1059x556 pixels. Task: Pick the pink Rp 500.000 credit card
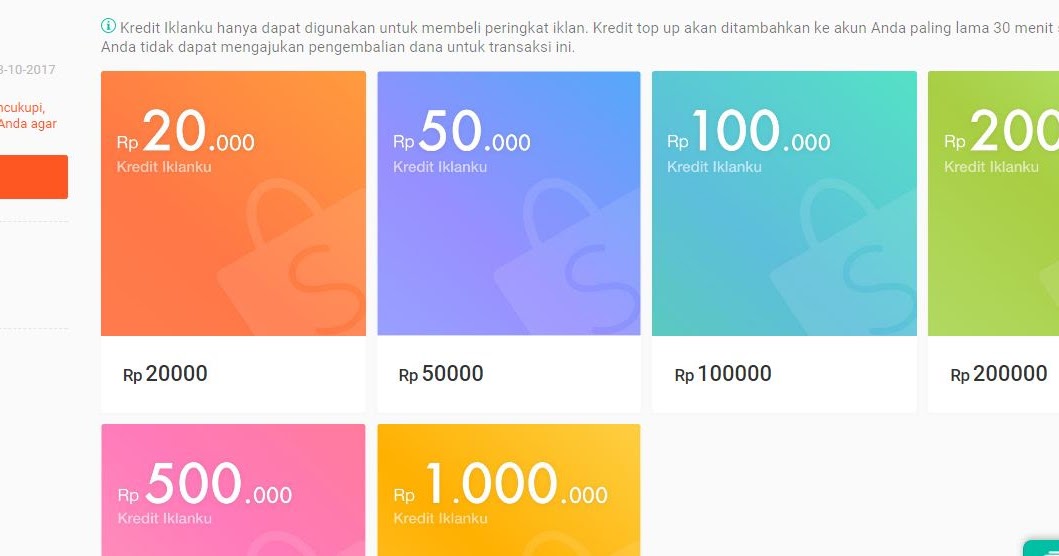tap(234, 490)
